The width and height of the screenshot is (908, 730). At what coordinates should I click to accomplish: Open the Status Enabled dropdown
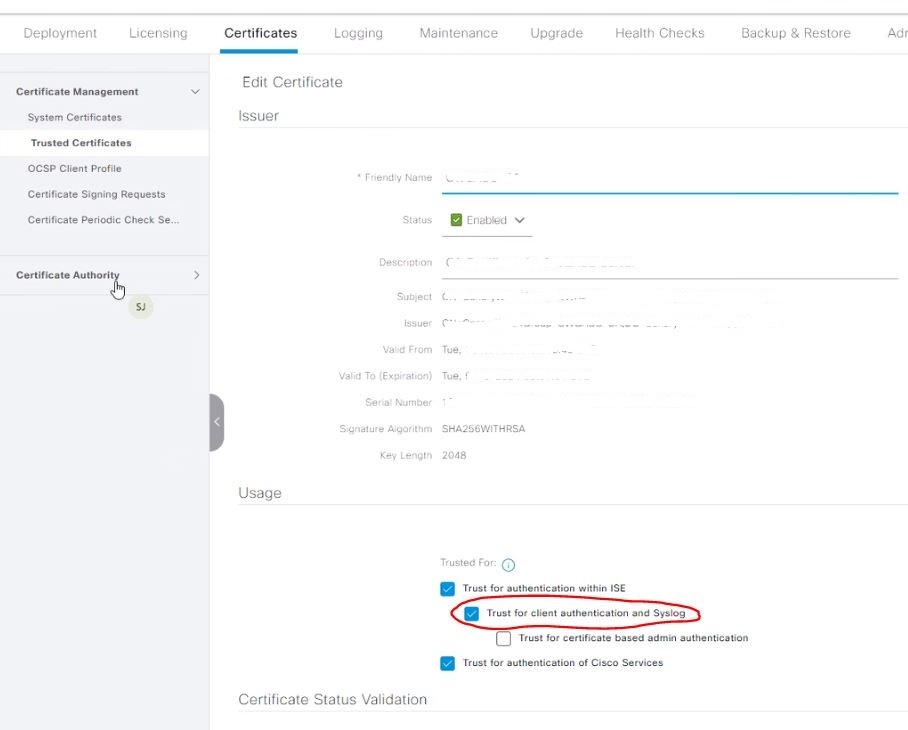[x=487, y=220]
